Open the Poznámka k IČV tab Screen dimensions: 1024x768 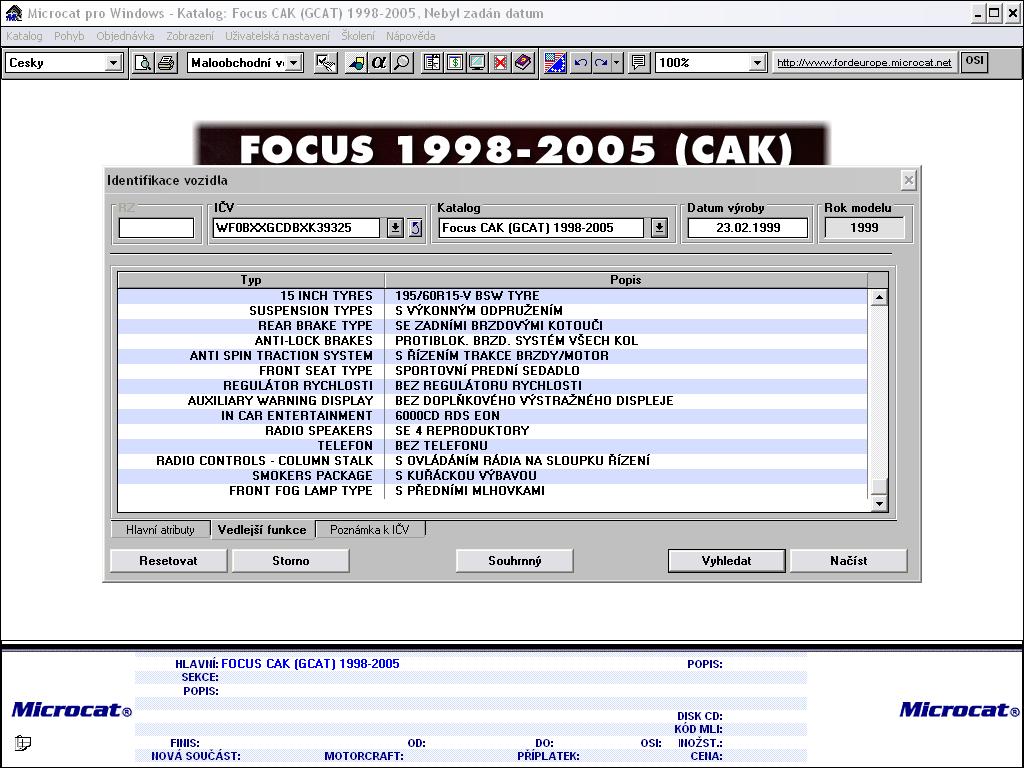370,530
